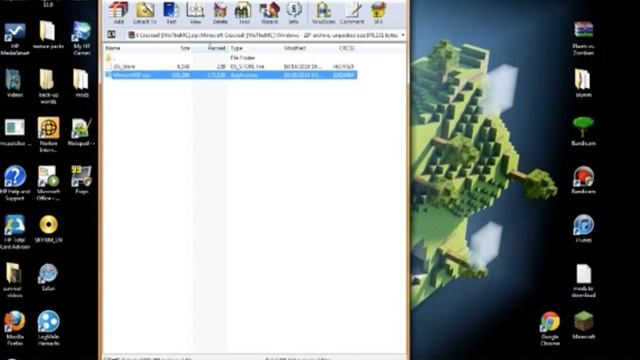Click the Delete toolbar icon
The image size is (640, 360).
tap(220, 13)
